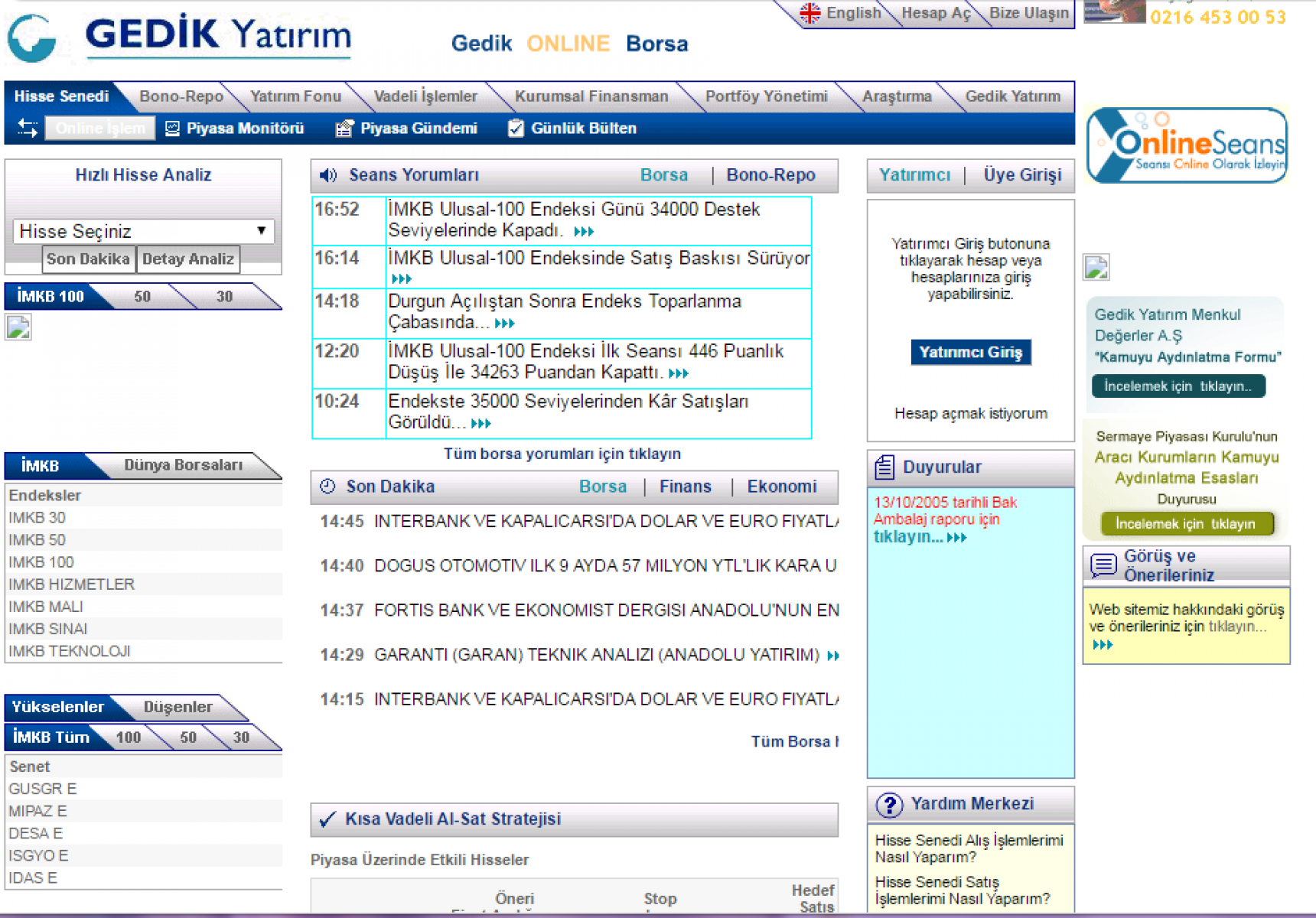Viewport: 1316px width, 918px height.
Task: Expand the 16:52 session comment arrows
Action: click(x=583, y=232)
